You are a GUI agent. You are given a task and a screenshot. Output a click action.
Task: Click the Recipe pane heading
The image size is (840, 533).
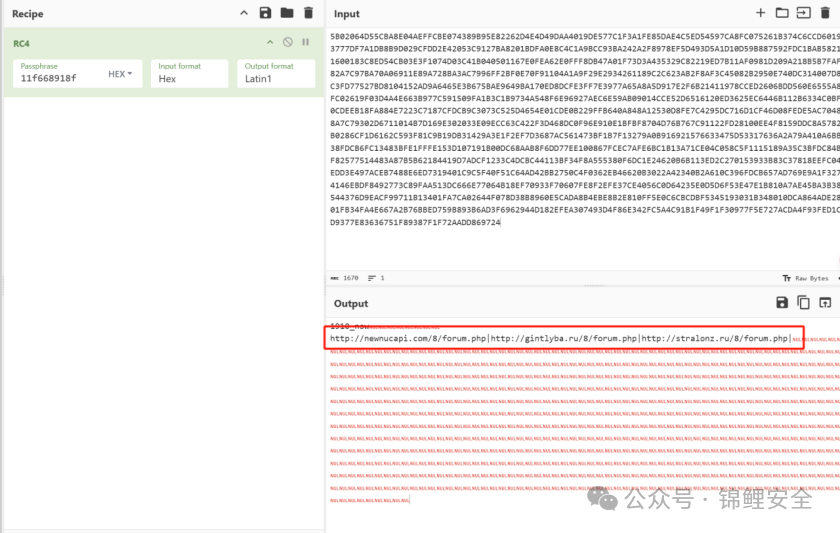28,14
